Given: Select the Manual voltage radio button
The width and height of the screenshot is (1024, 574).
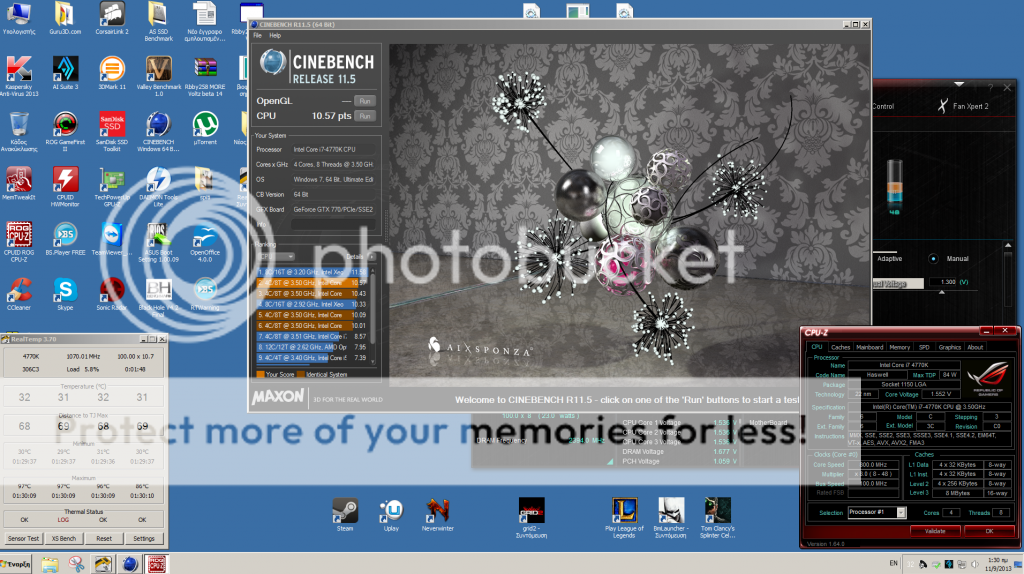Looking at the screenshot, I should click(x=933, y=257).
